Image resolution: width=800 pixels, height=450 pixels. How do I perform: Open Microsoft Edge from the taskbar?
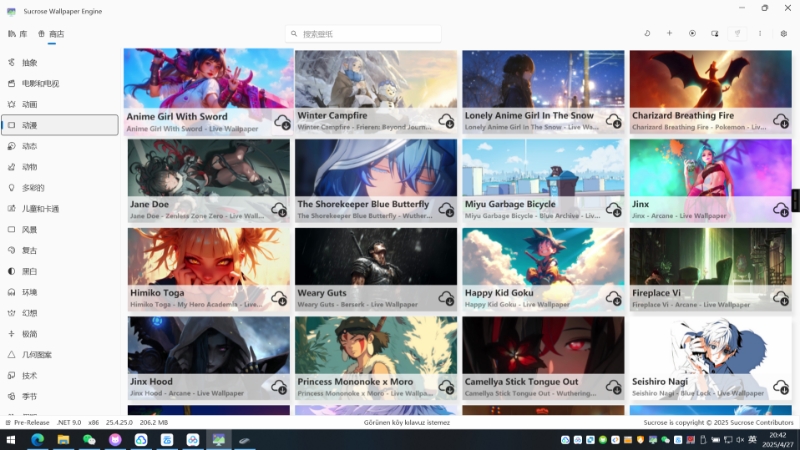point(37,440)
